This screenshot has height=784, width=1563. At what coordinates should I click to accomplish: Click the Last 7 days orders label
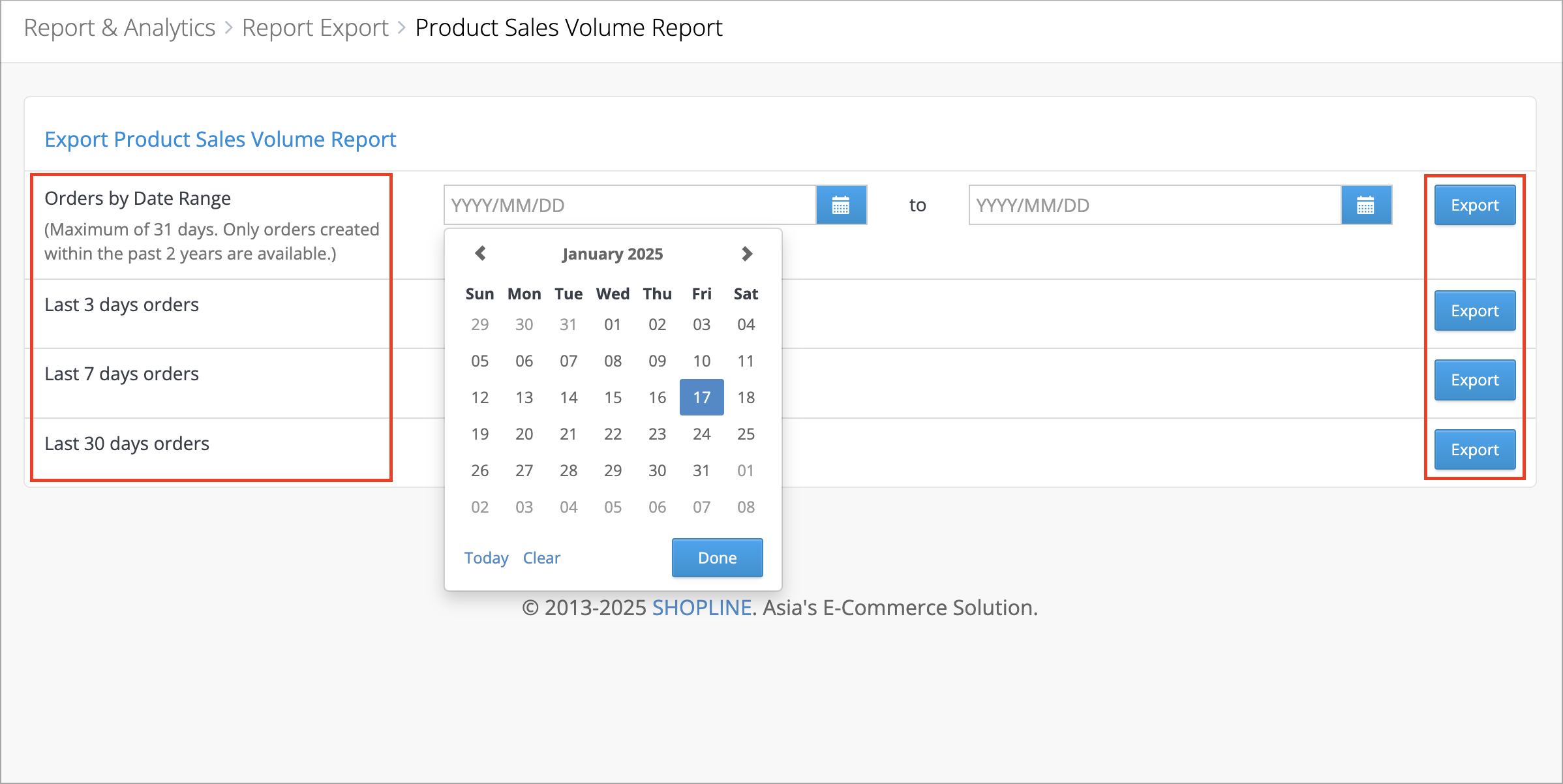[121, 374]
